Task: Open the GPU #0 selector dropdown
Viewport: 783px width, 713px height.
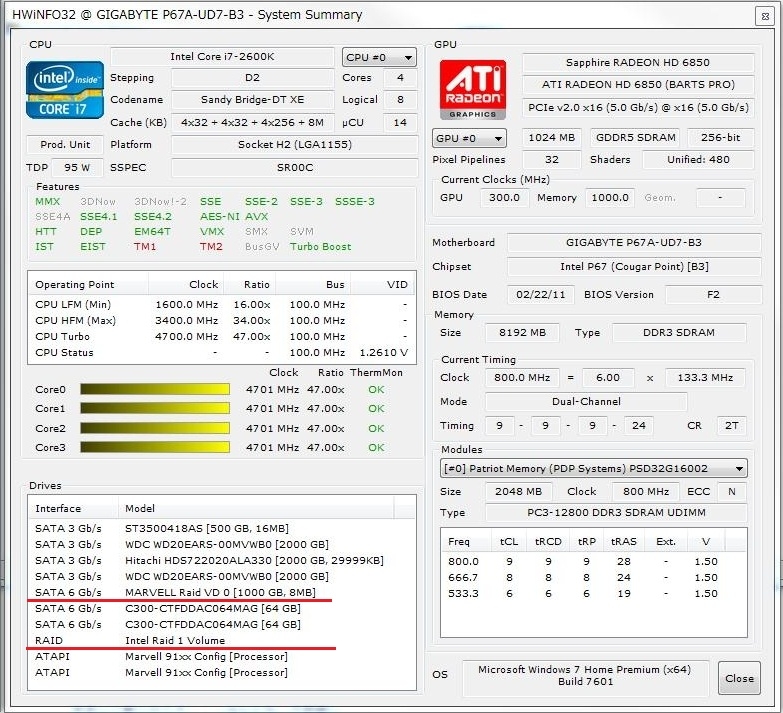Action: [x=469, y=138]
